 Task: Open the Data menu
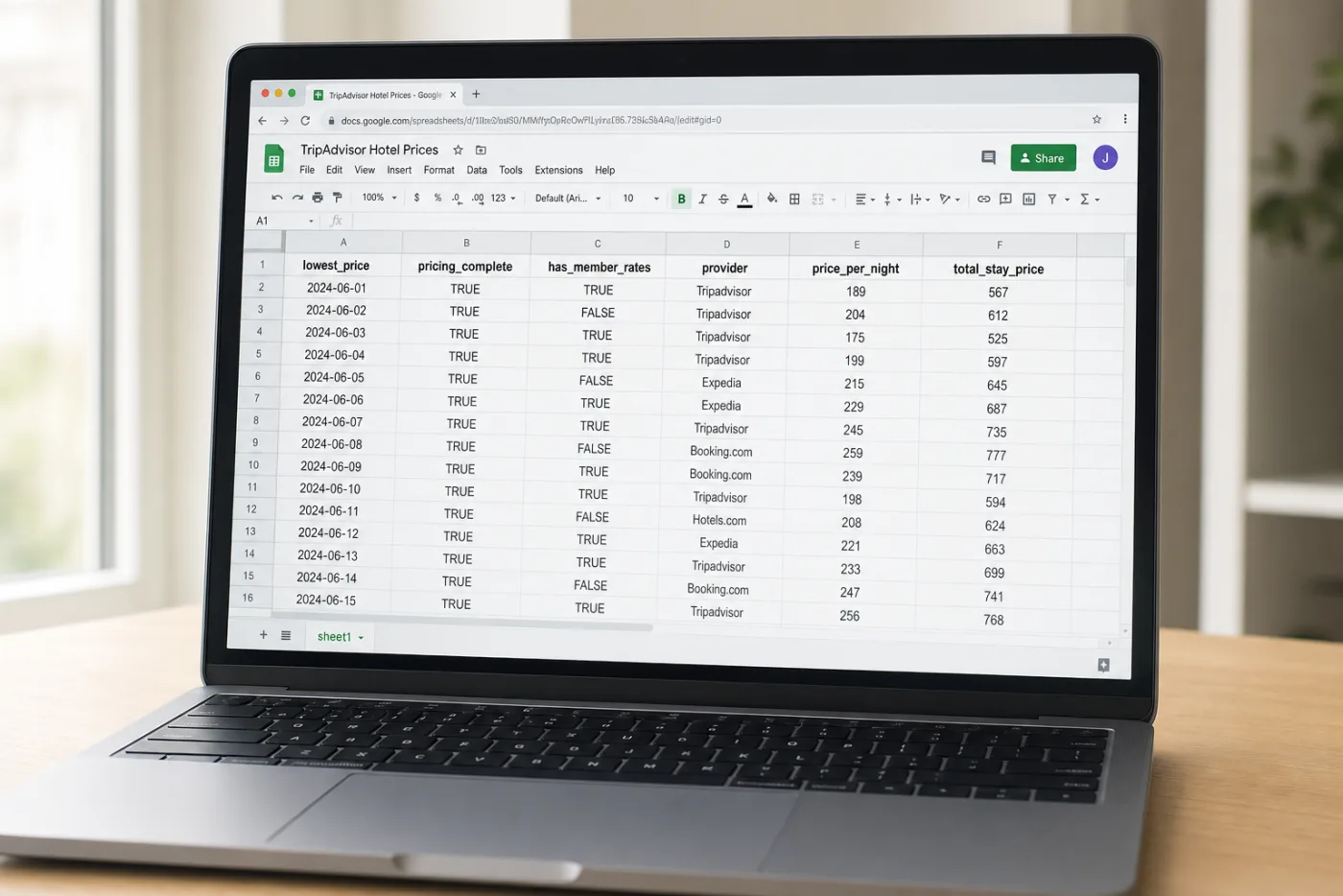point(477,170)
